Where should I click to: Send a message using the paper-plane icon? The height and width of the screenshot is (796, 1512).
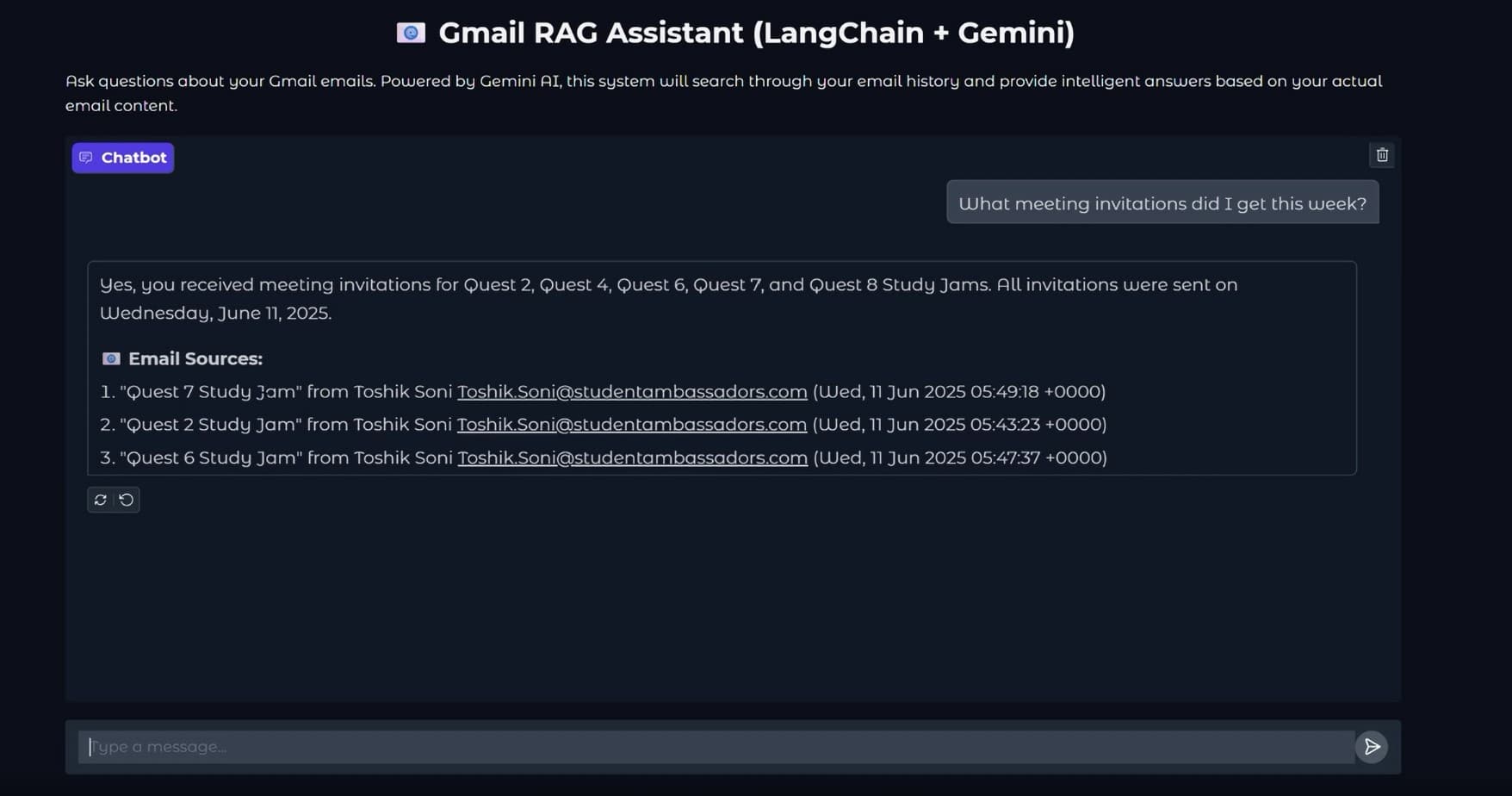[1372, 746]
